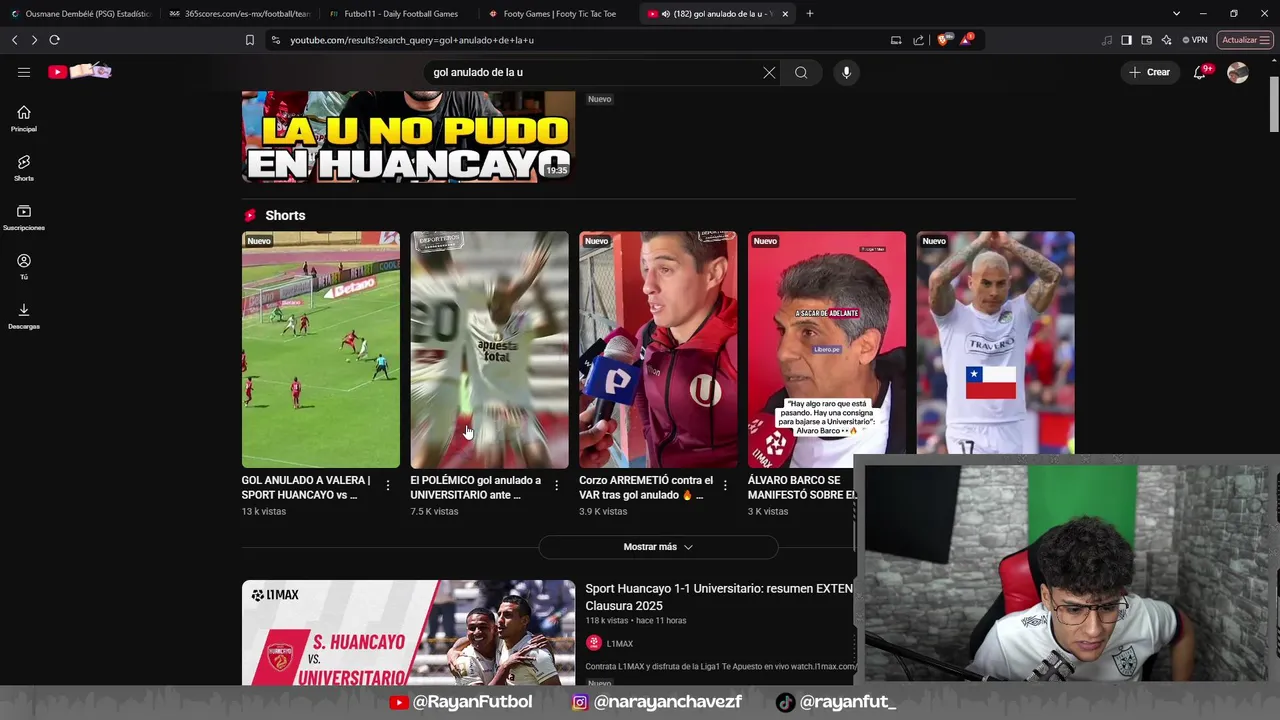Toggle the browser sidebar panel icon

(1126, 40)
